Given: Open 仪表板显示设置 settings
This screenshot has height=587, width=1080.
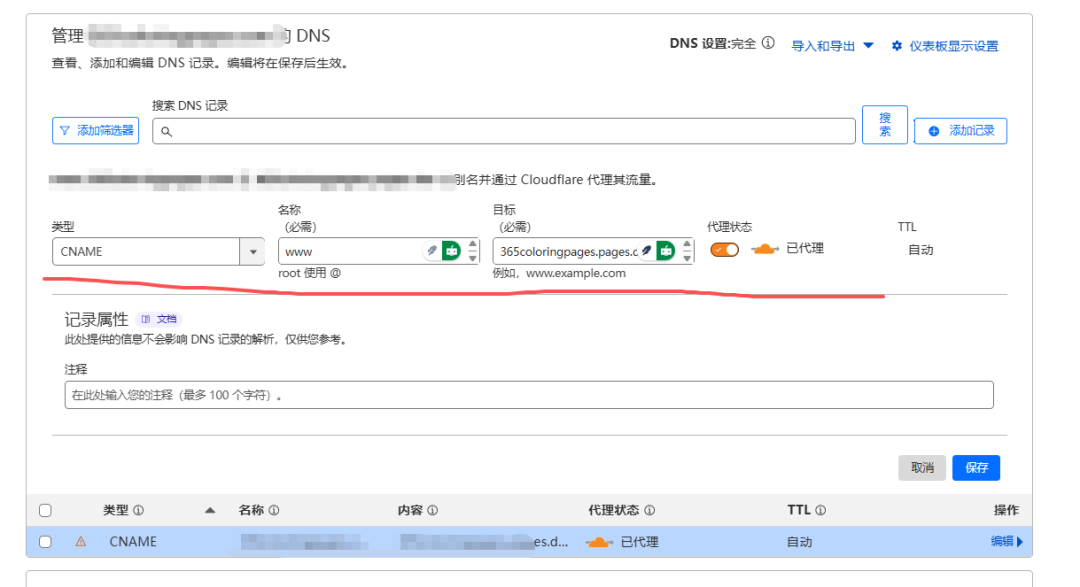Looking at the screenshot, I should tap(945, 46).
